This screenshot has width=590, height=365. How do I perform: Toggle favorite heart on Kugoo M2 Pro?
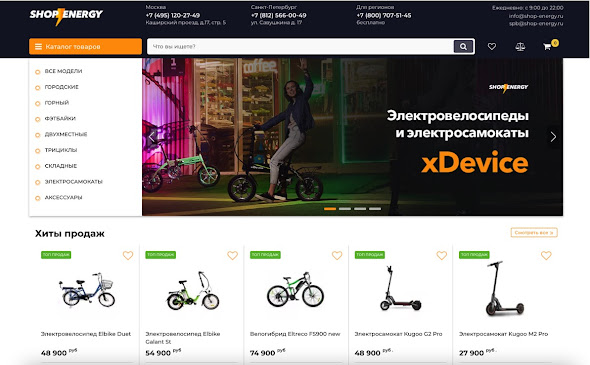coord(546,256)
